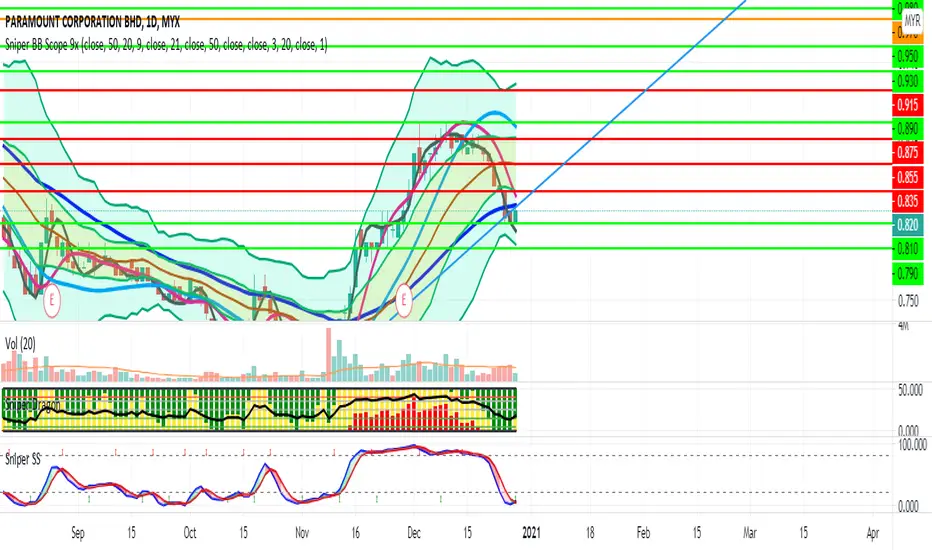The width and height of the screenshot is (932, 550).
Task: Click the Apr date on time axis
Action: 872,533
